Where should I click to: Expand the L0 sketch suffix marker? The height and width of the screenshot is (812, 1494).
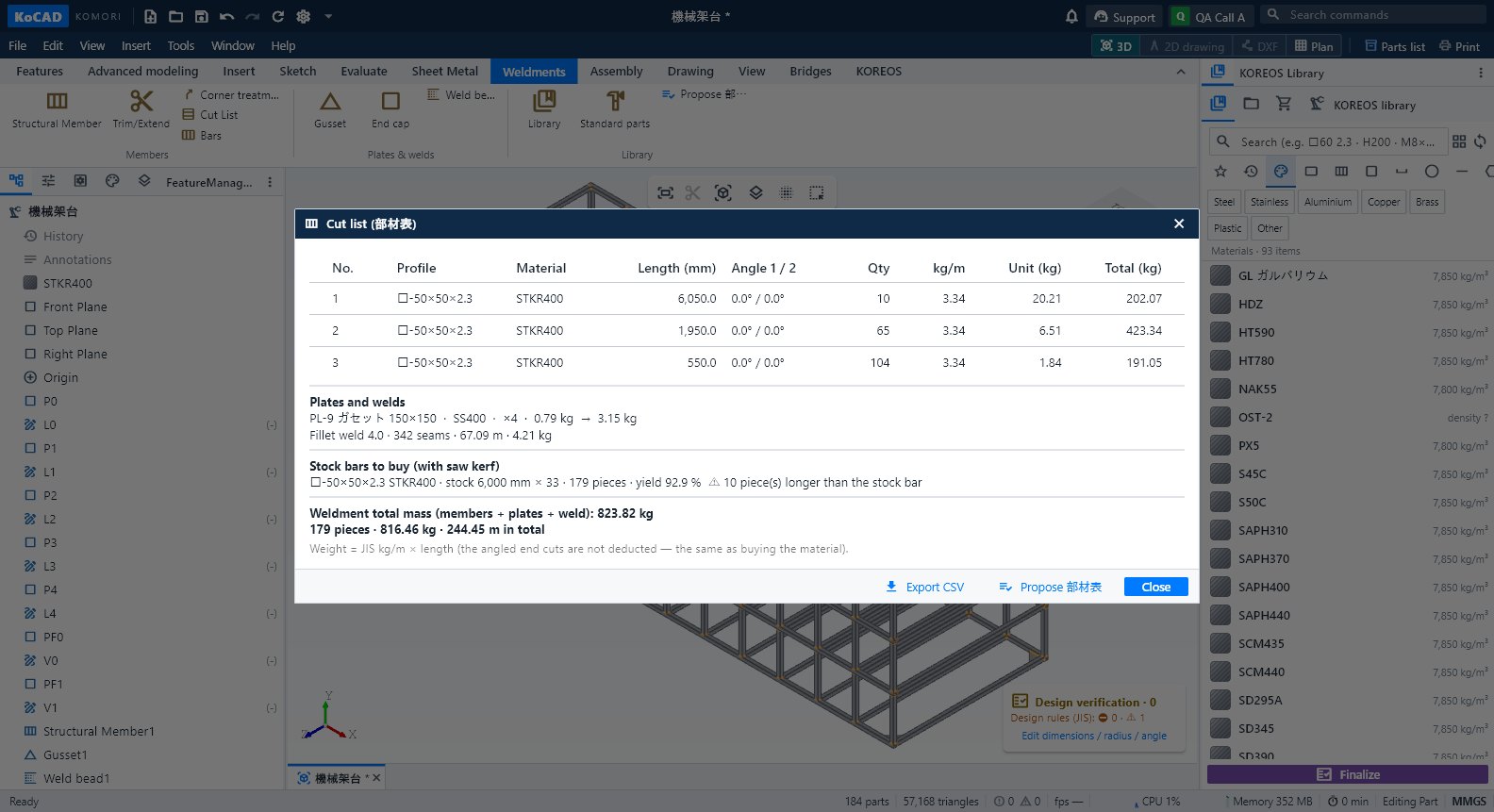point(272,425)
